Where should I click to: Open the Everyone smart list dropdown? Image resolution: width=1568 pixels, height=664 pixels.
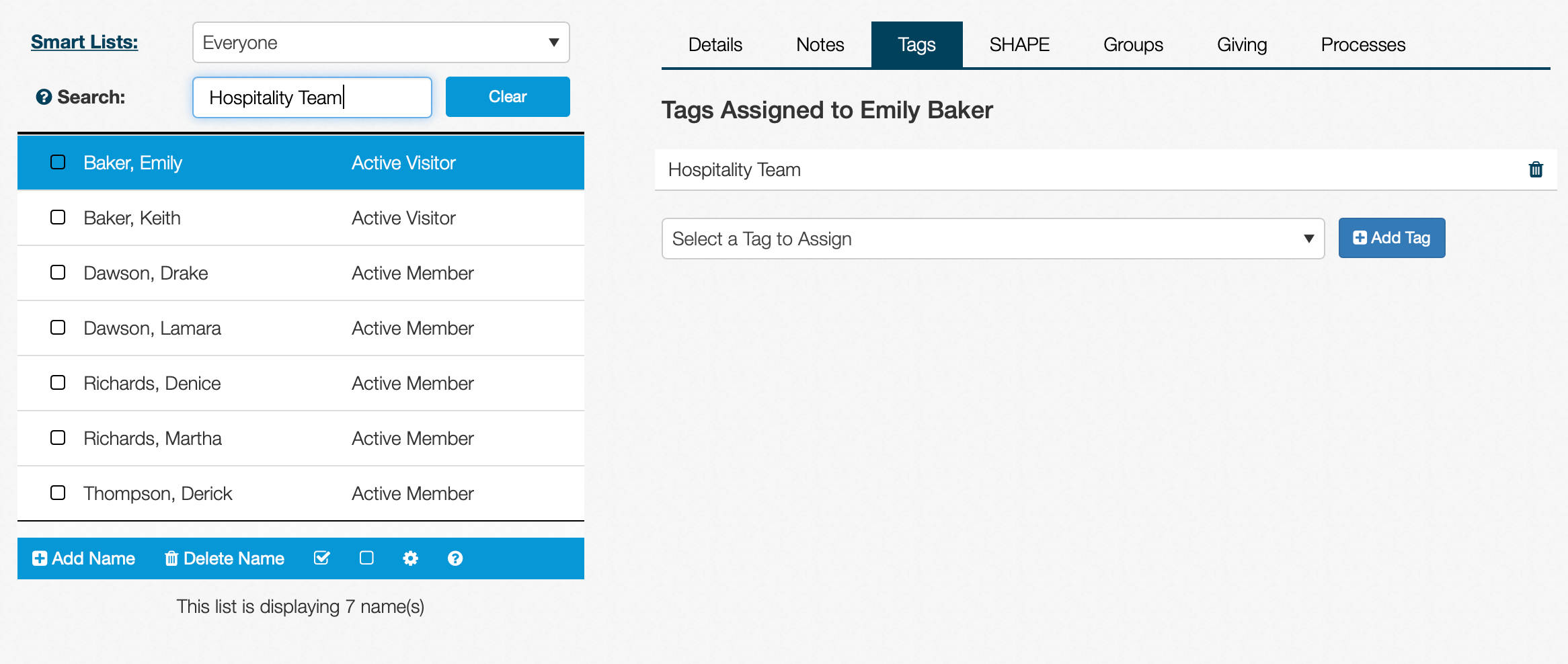click(381, 42)
